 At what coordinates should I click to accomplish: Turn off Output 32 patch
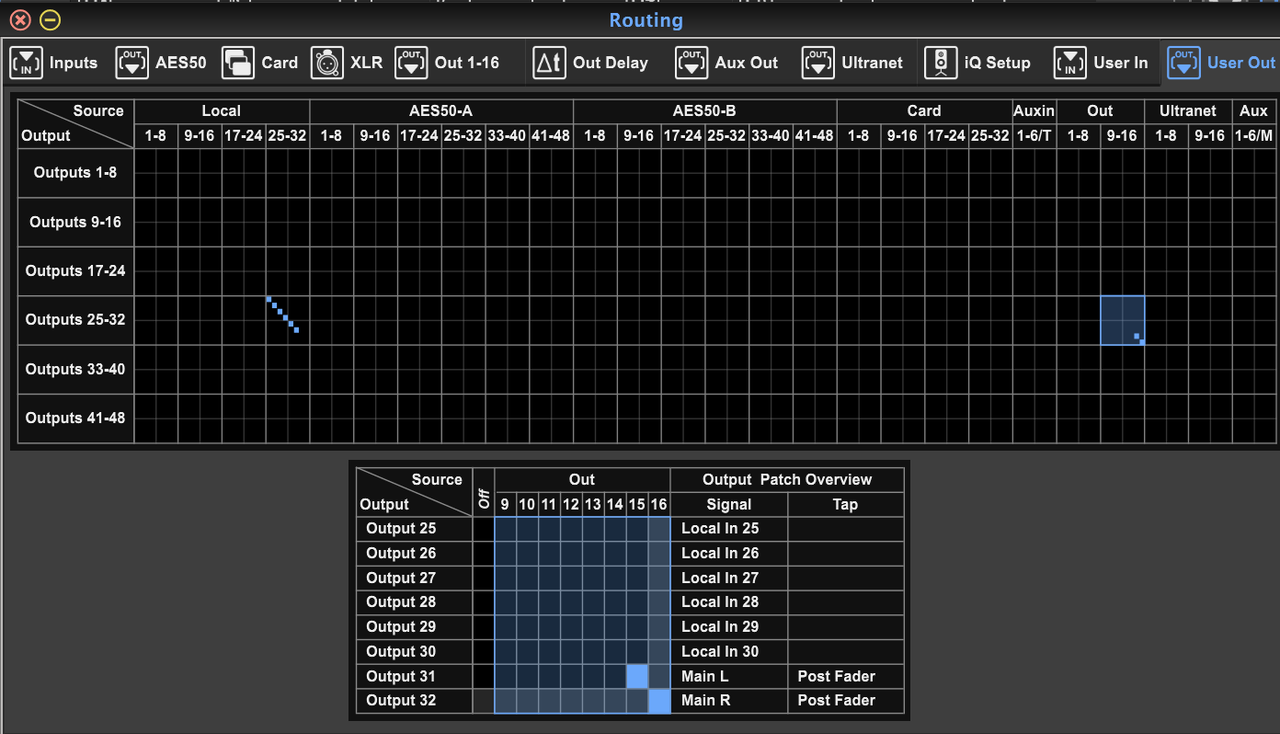pyautogui.click(x=483, y=701)
